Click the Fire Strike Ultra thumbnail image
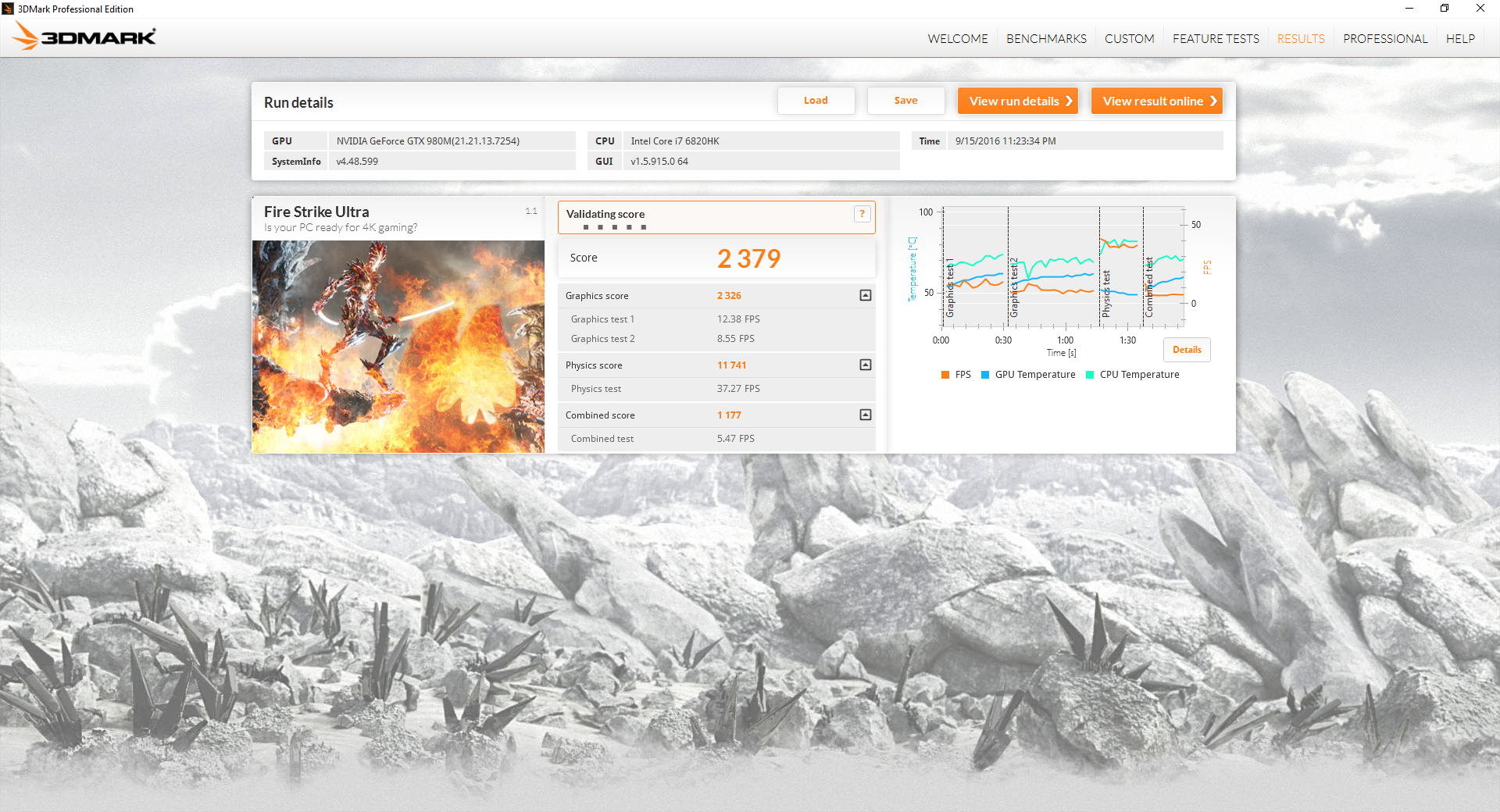This screenshot has height=812, width=1500. 398,347
